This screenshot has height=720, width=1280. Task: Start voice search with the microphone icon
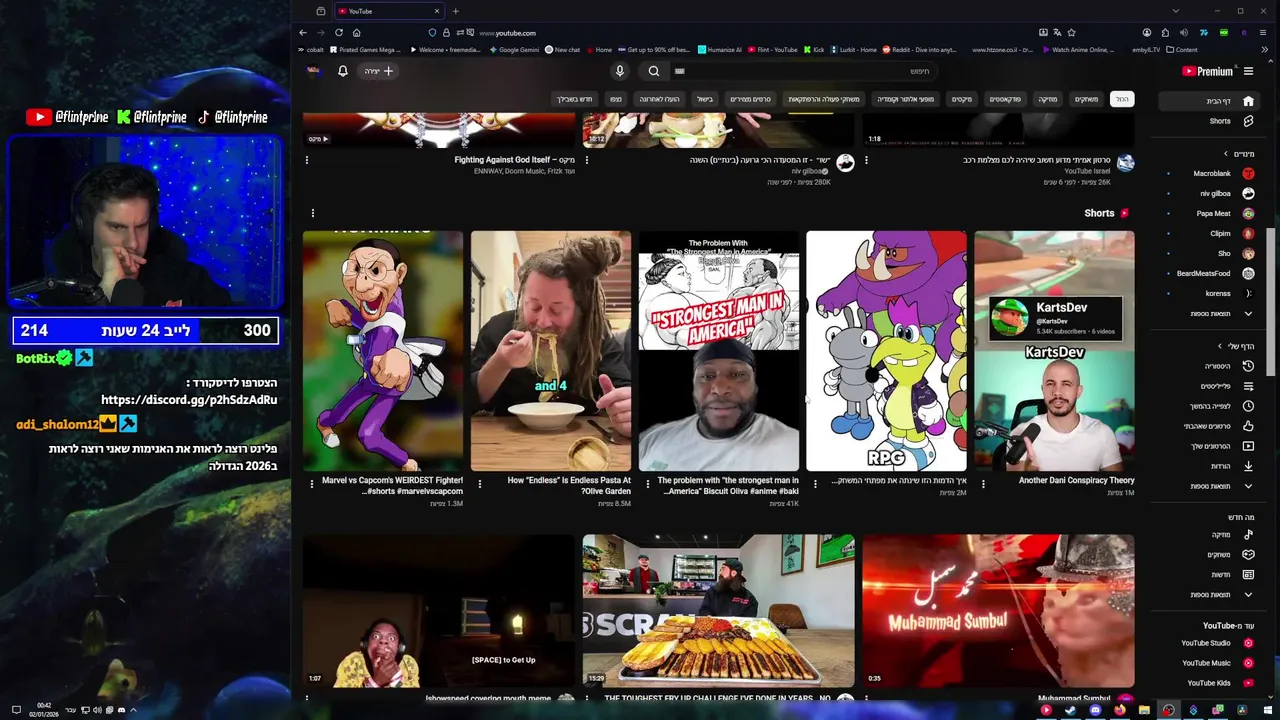click(620, 71)
